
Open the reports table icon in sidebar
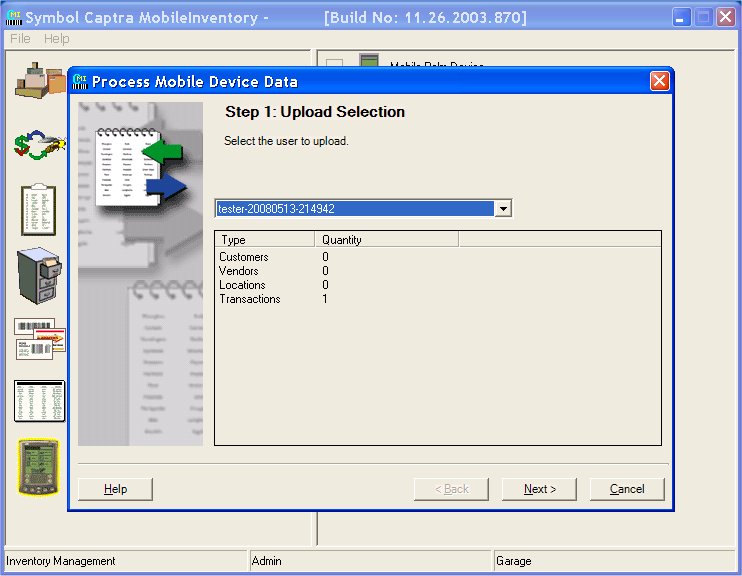pyautogui.click(x=39, y=401)
